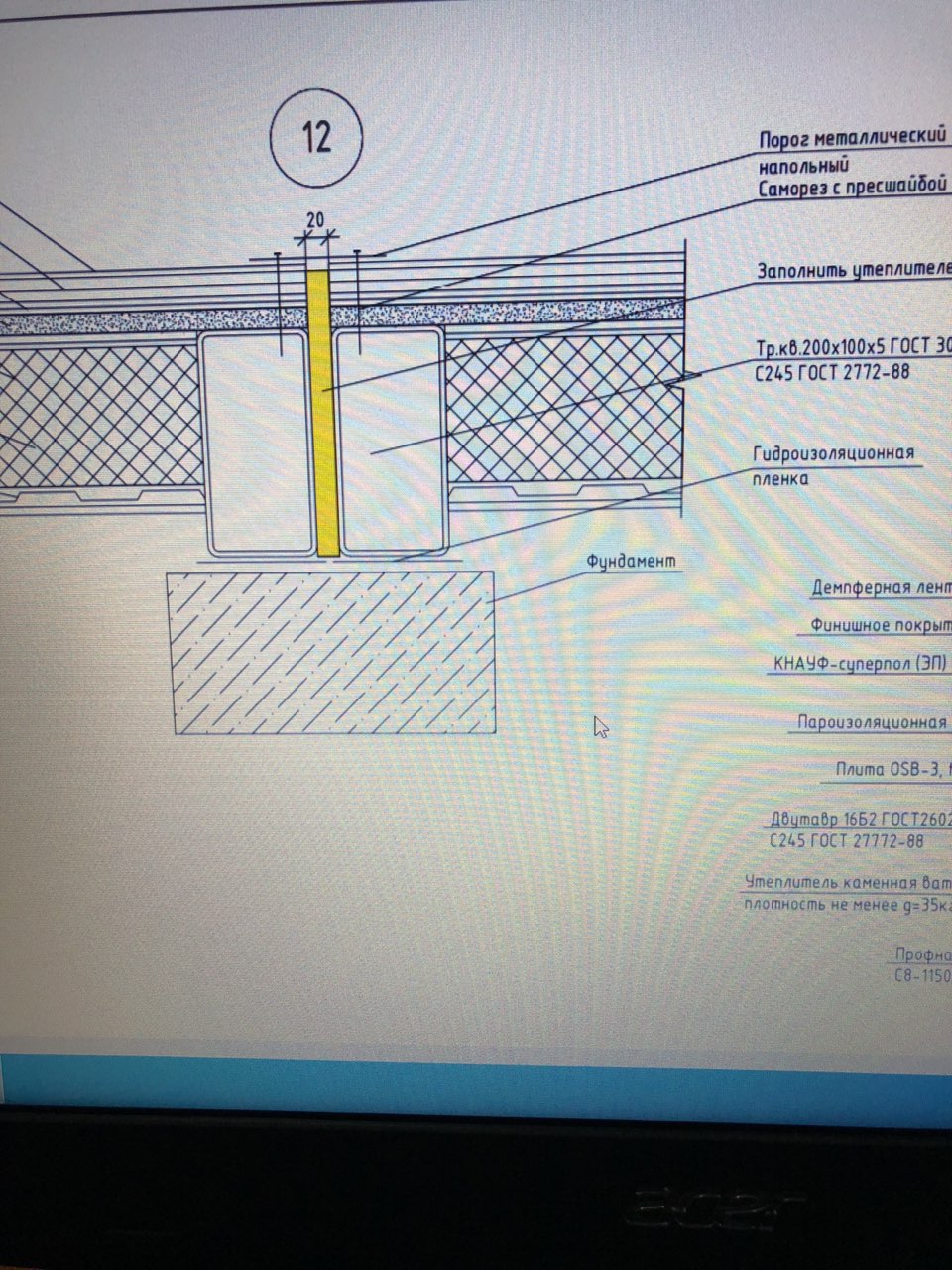Viewport: 952px width, 1270px height.
Task: Select the 20 dimension text above the gap
Action: pyautogui.click(x=316, y=220)
